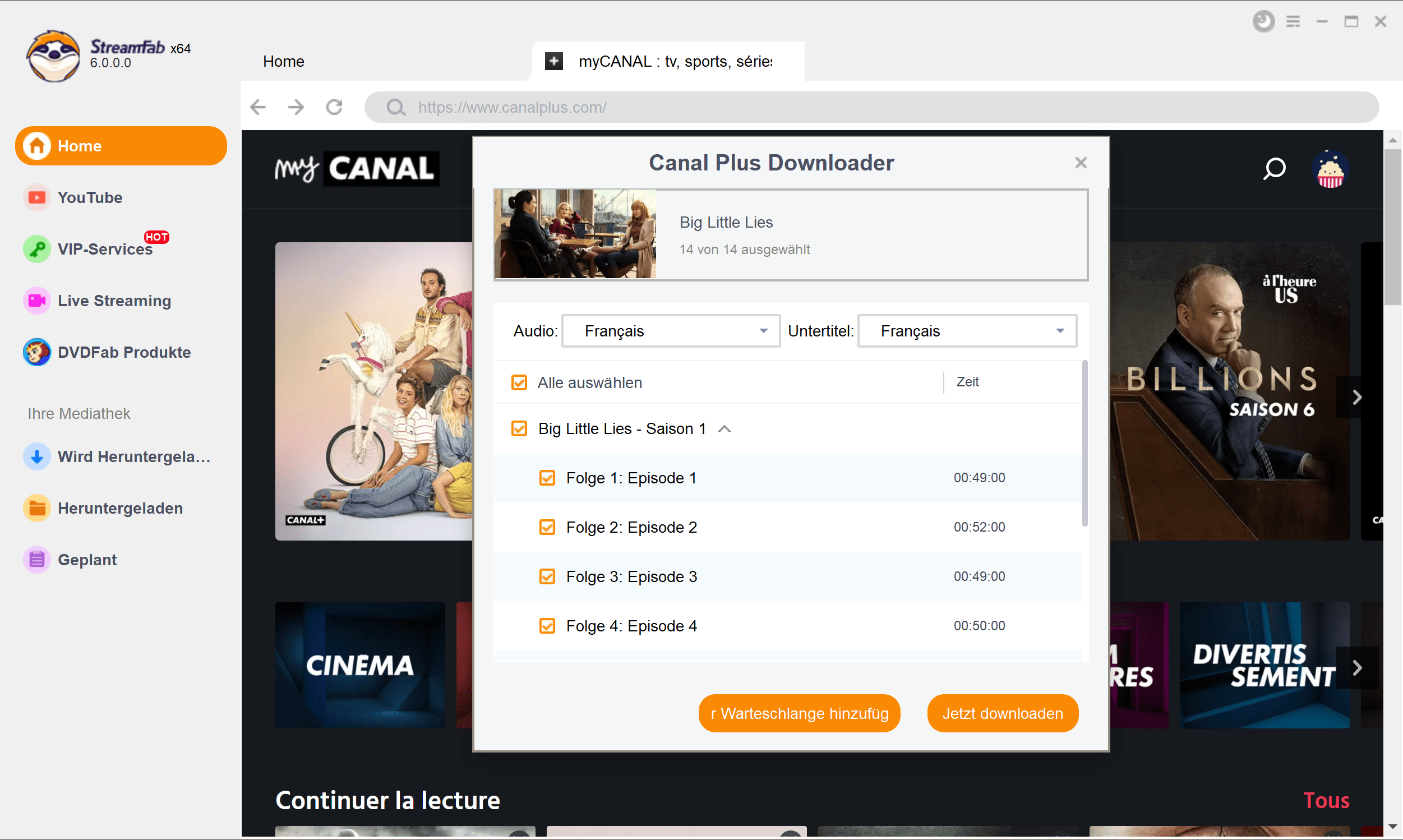
Task: Uncheck Folge 4: Episode 4
Action: (x=547, y=626)
